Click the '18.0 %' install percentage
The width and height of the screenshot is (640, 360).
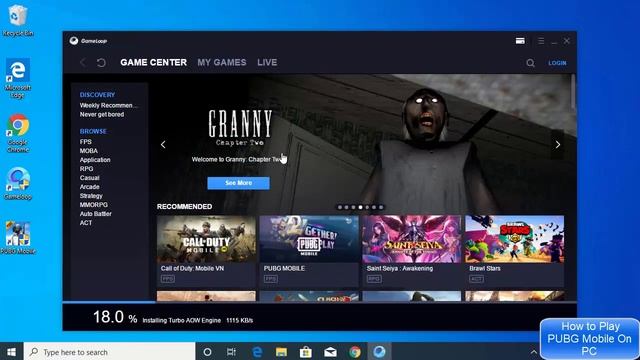(115, 317)
